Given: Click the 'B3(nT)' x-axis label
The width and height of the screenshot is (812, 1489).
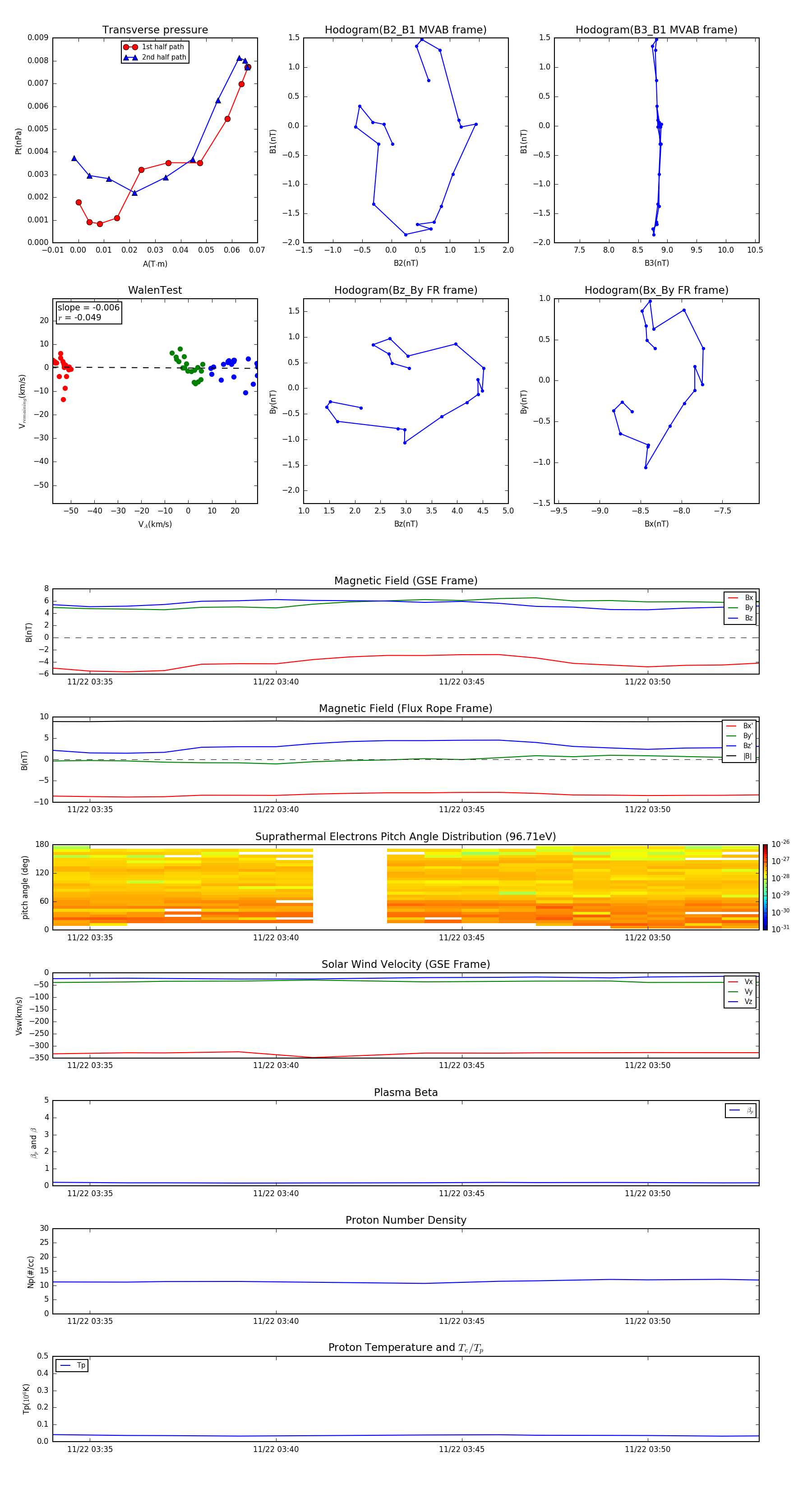Looking at the screenshot, I should click(x=656, y=263).
